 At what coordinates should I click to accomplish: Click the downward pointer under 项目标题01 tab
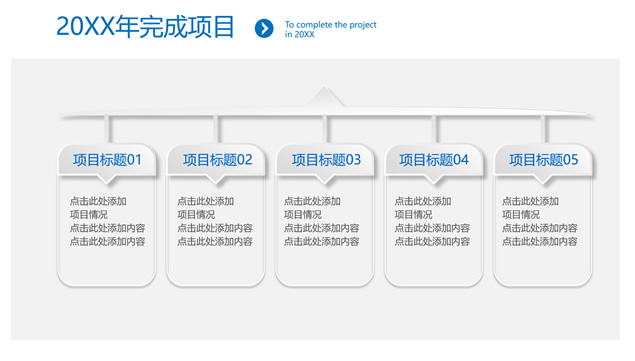click(x=107, y=180)
